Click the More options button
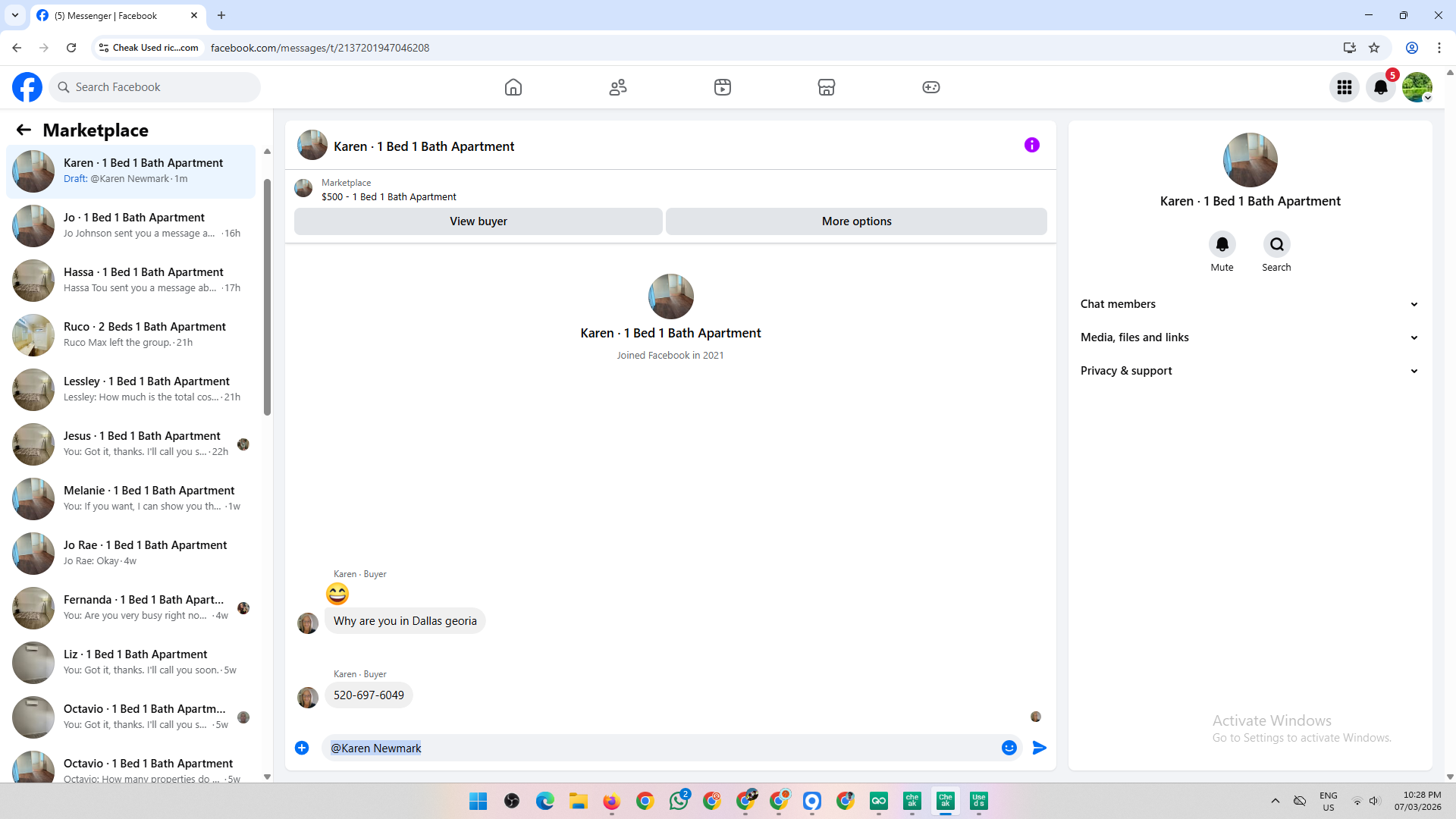This screenshot has width=1456, height=819. (857, 221)
